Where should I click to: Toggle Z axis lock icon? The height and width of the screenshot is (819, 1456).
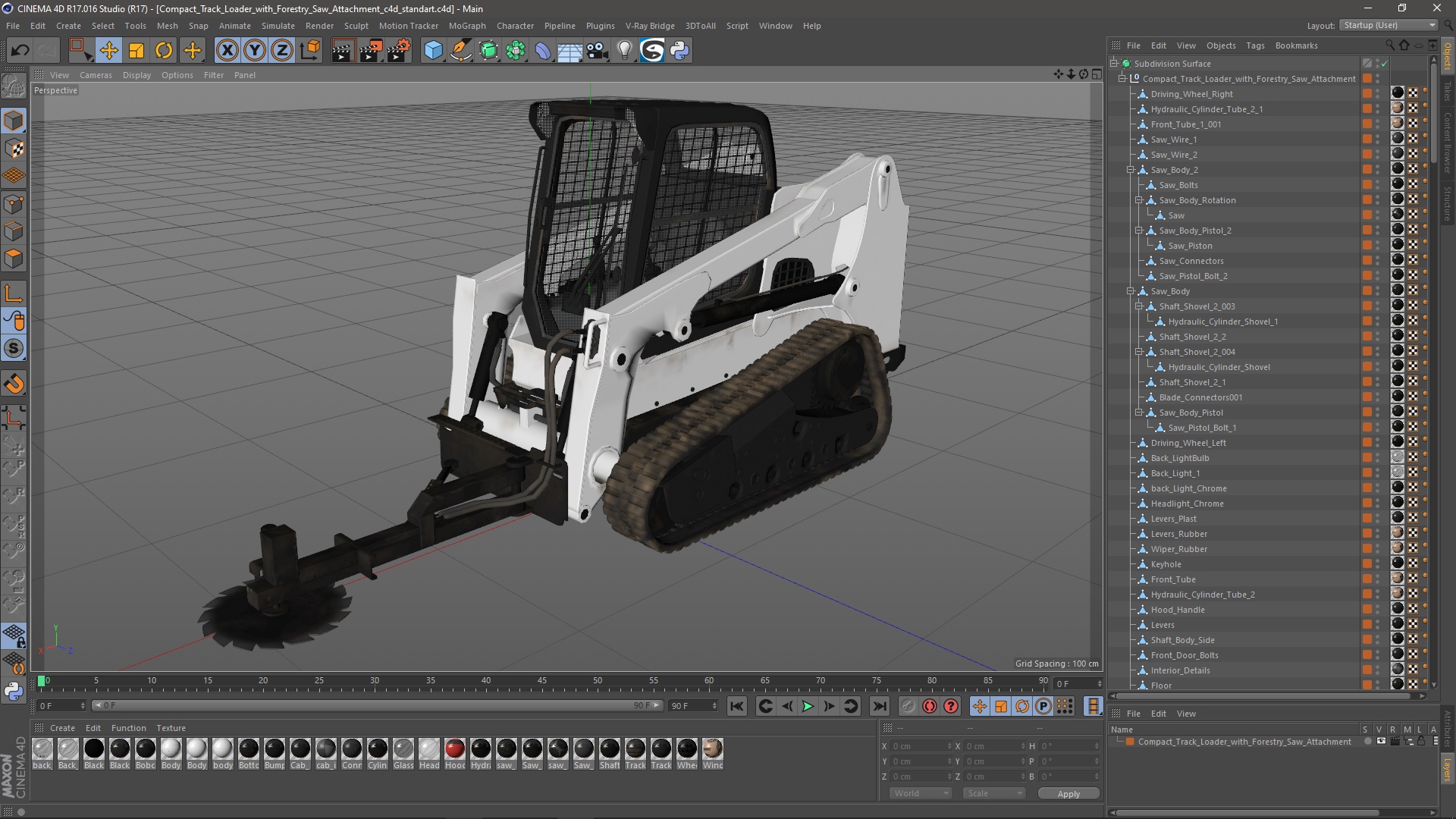point(282,51)
